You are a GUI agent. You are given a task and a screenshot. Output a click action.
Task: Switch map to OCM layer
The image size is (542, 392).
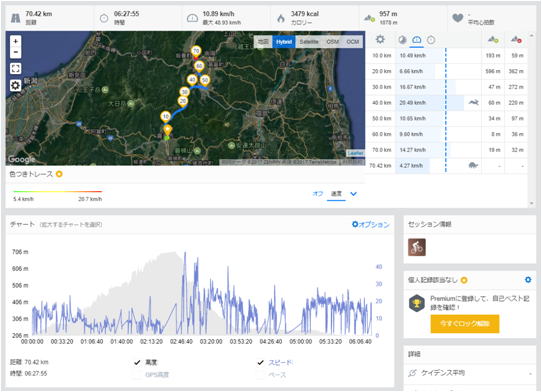coord(353,42)
